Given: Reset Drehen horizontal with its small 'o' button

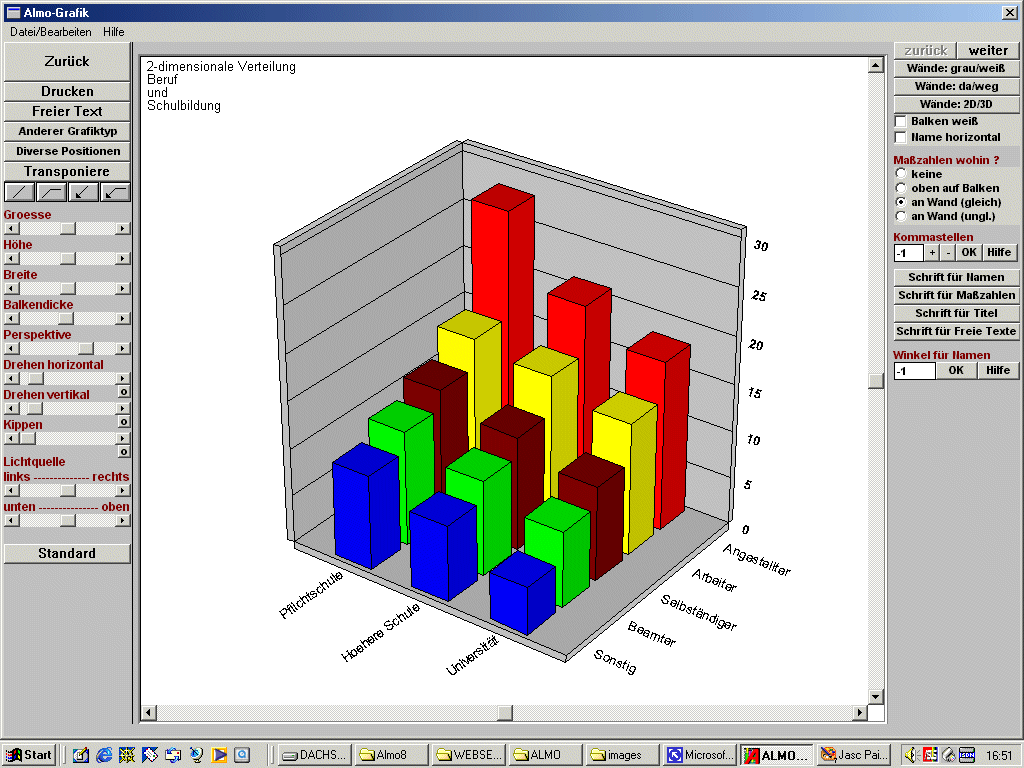Looking at the screenshot, I should 124,392.
